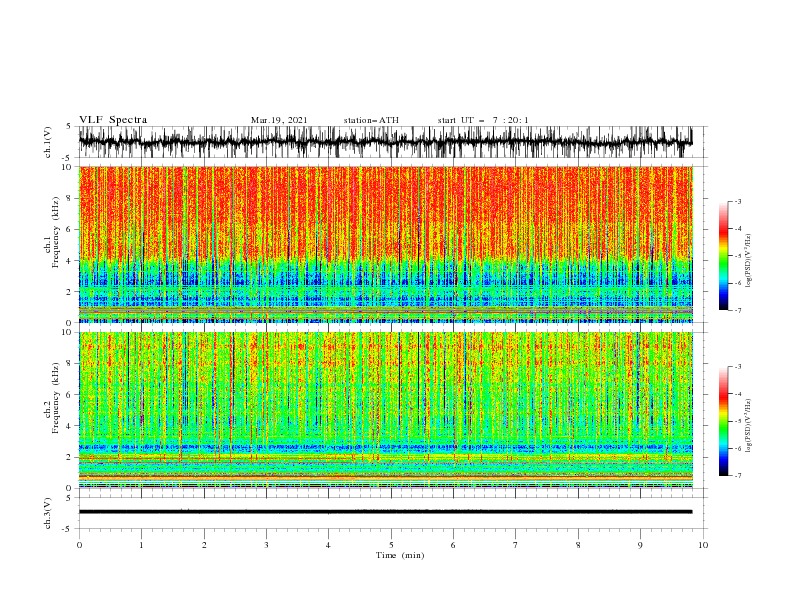Click time axis tick label "4"
792x612 pixels.
click(329, 545)
